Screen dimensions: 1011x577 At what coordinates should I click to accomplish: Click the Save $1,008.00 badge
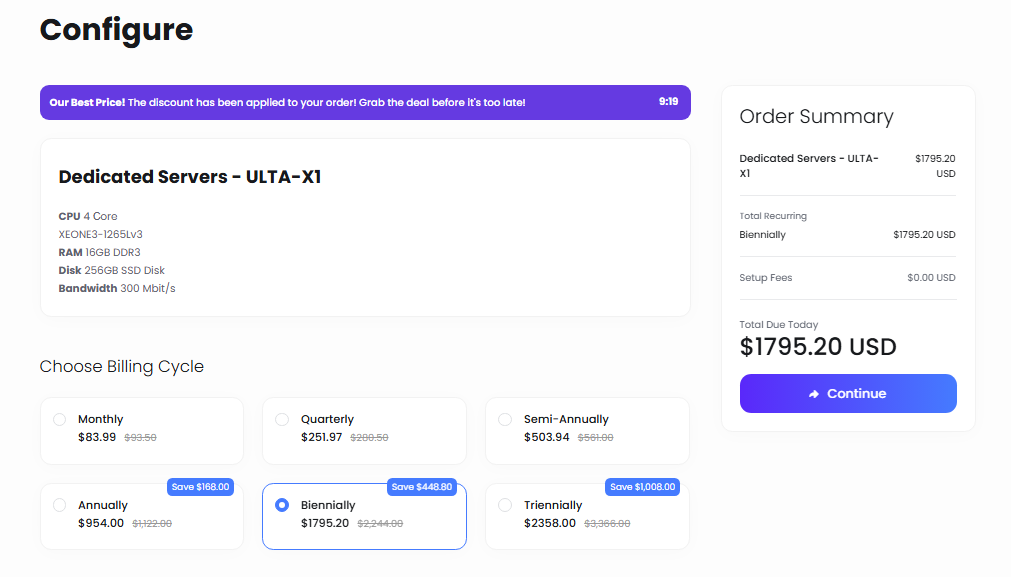click(x=643, y=487)
